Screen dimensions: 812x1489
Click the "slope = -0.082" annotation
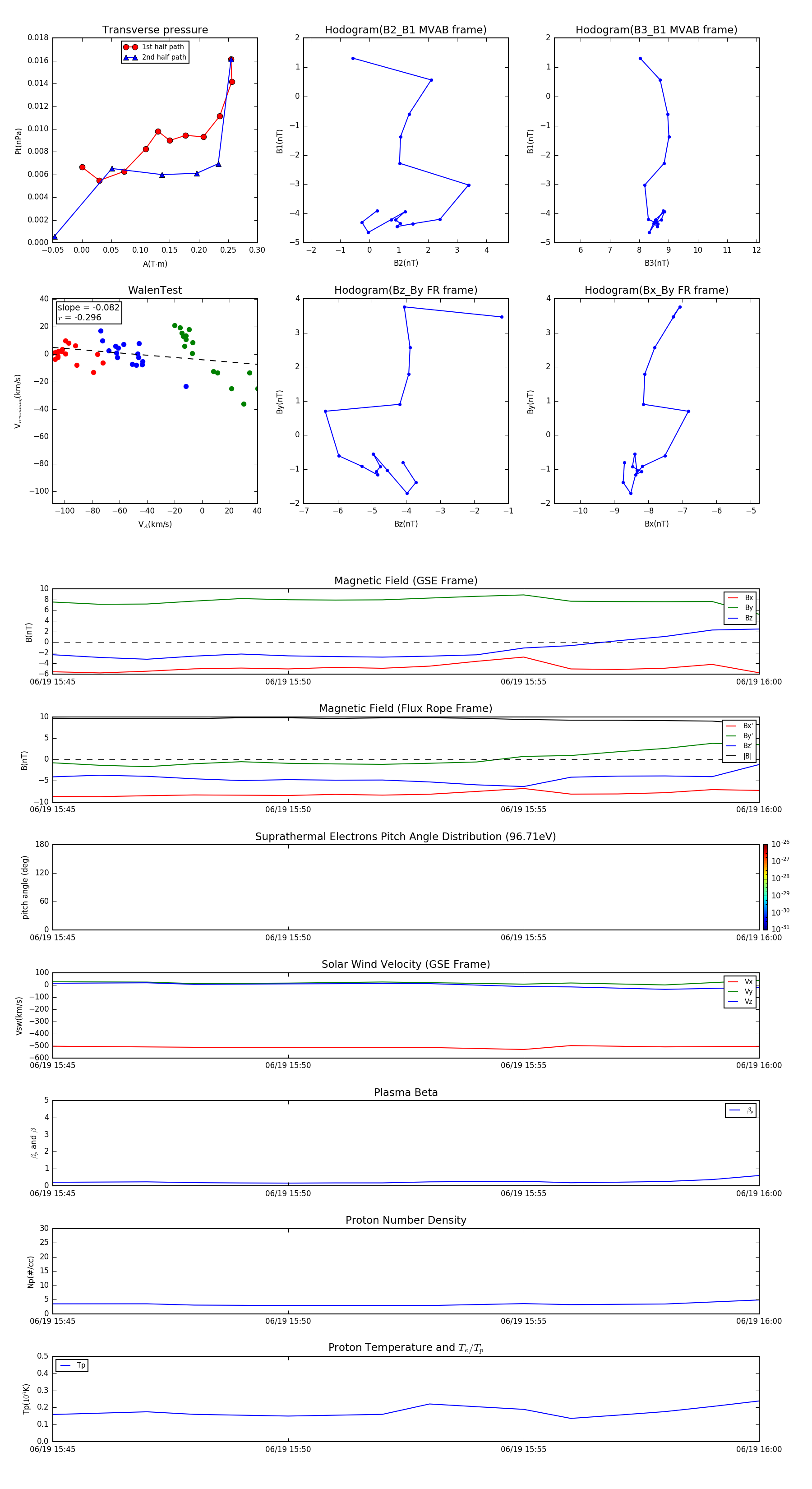(x=88, y=308)
